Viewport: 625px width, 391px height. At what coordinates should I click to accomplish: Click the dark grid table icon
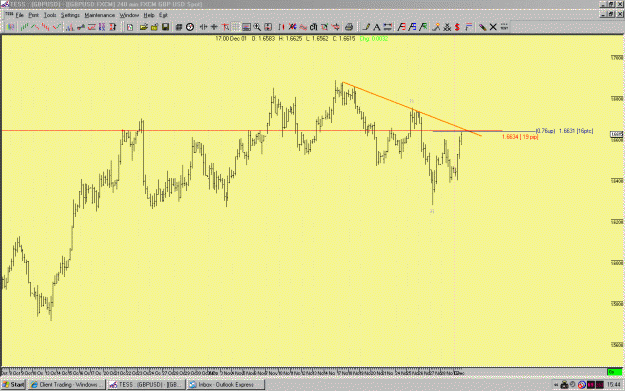179,27
